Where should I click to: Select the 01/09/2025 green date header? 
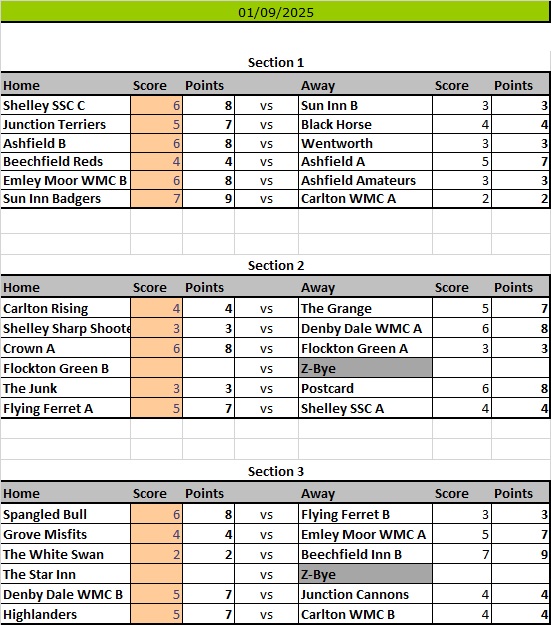276,12
